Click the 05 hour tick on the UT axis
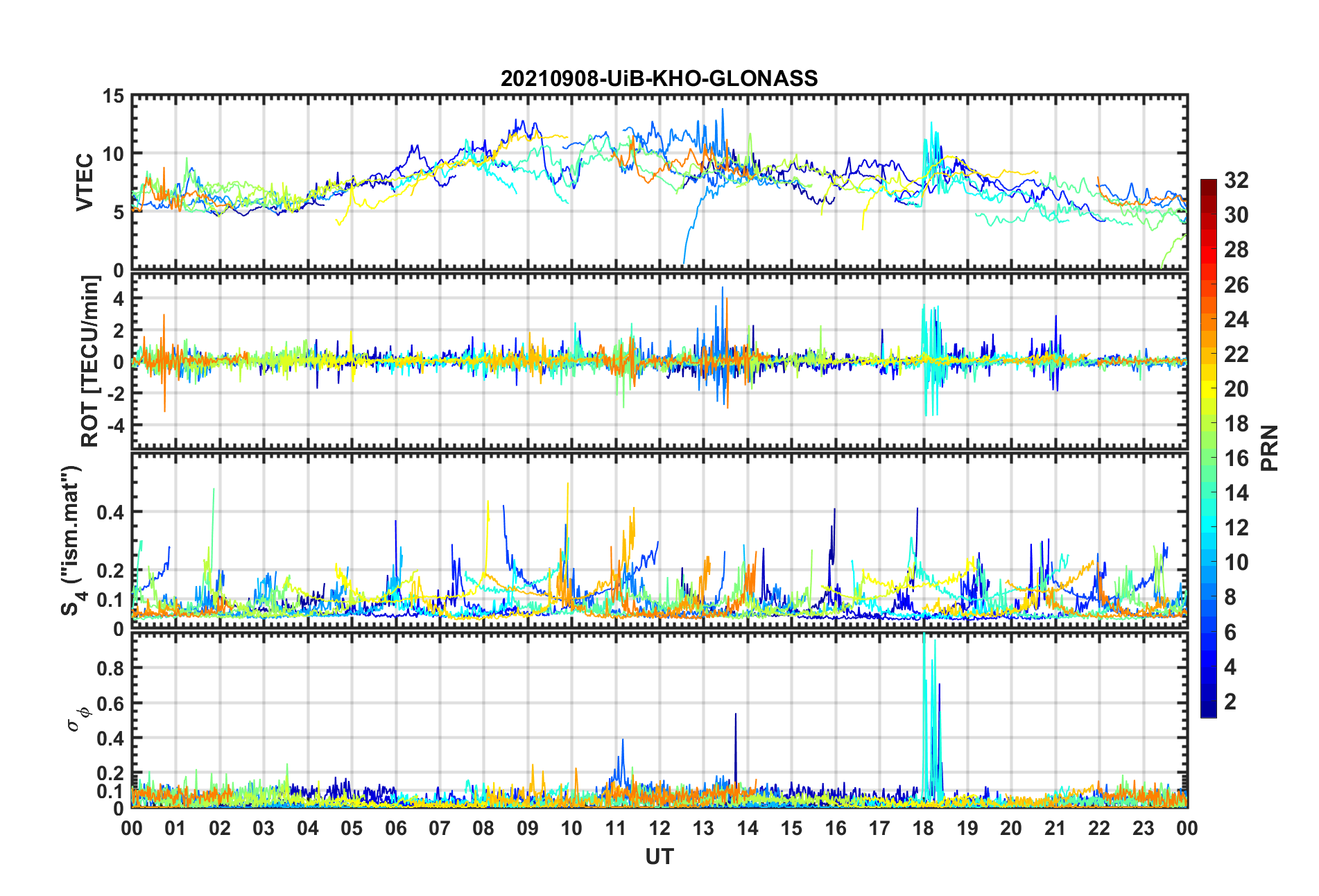 (352, 828)
